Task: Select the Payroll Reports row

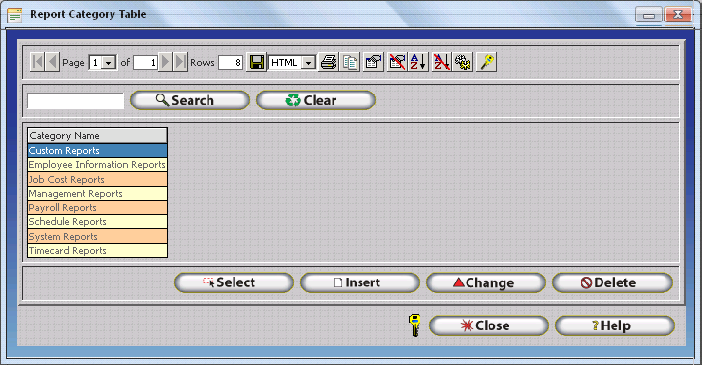Action: pos(97,207)
